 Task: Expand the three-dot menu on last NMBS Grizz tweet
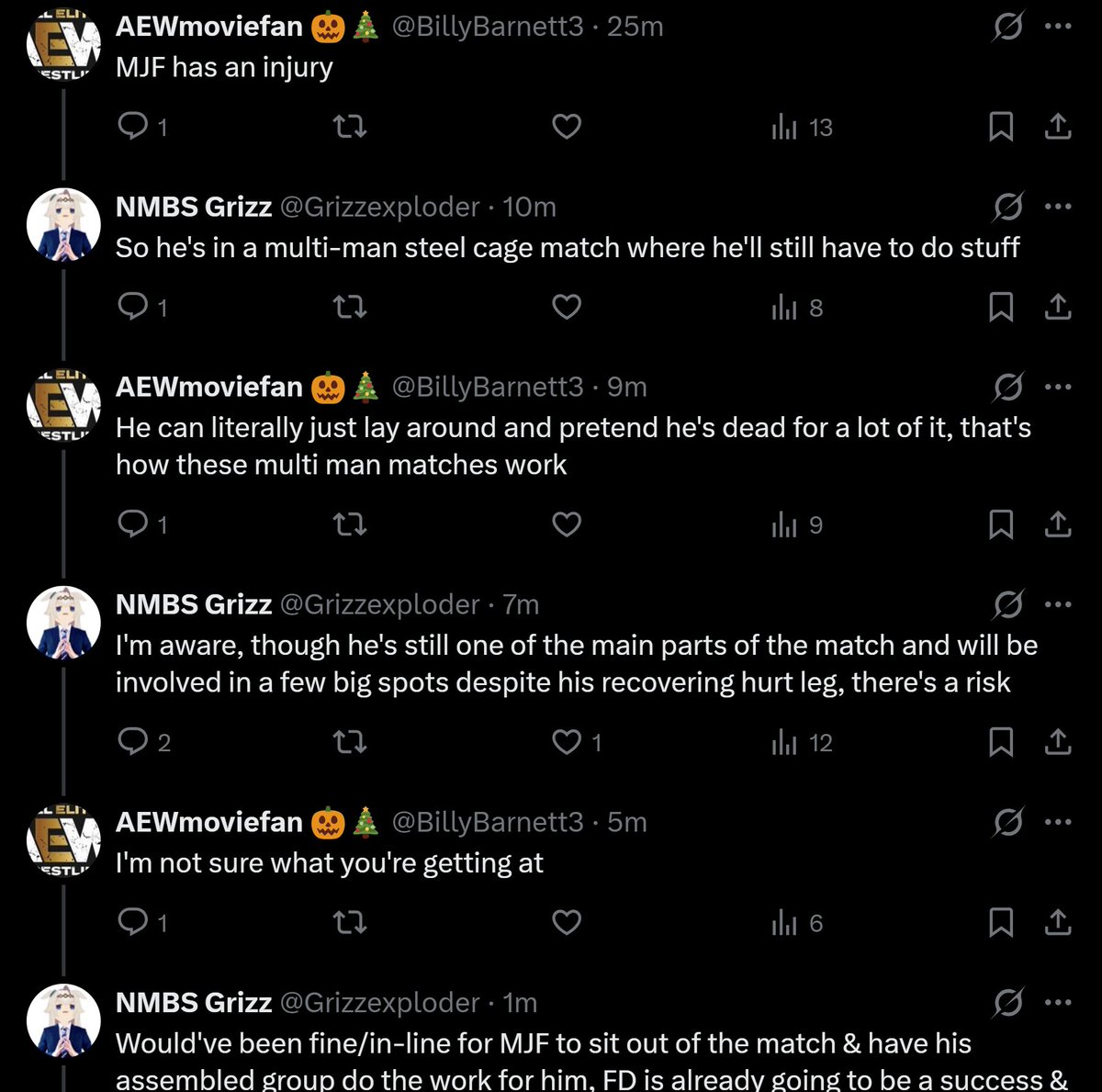click(1058, 1003)
